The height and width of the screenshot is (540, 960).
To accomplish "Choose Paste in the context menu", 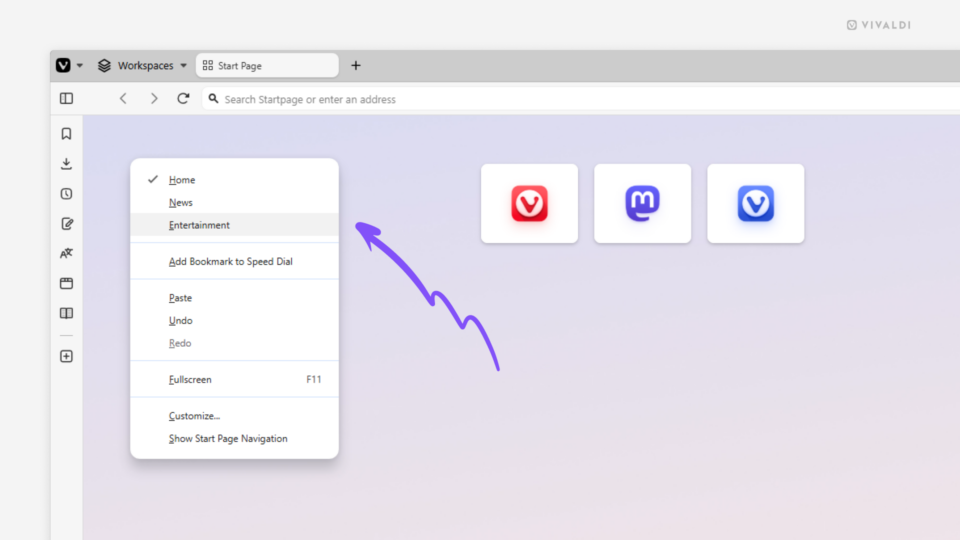I will 234,298.
